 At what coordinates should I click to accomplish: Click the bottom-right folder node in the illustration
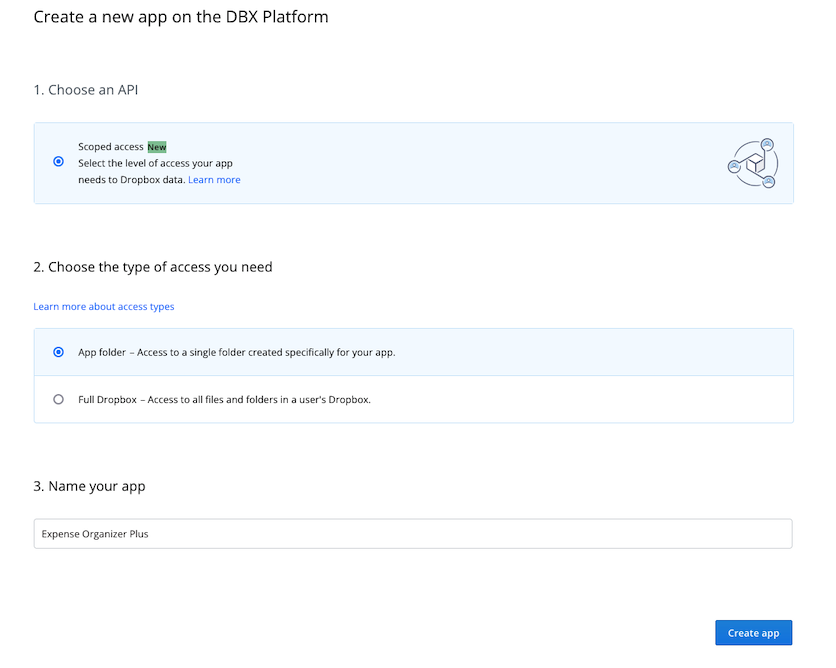768,181
